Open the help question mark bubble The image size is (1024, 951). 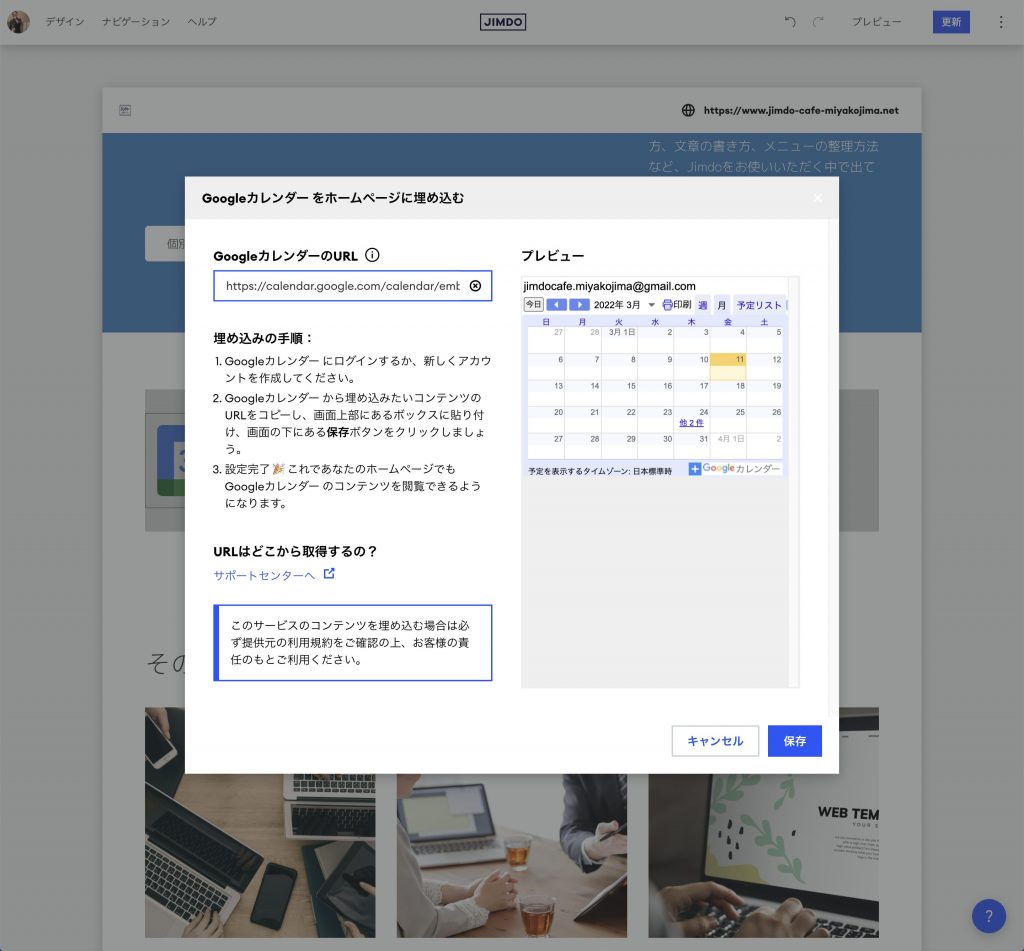point(989,916)
